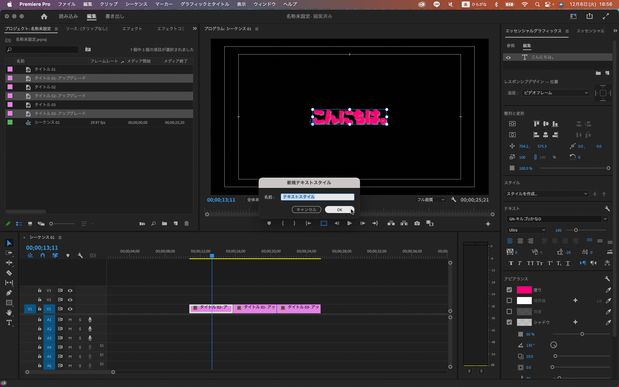Image resolution: width=619 pixels, height=387 pixels.
Task: Mute the A1 audio track
Action: [70, 319]
